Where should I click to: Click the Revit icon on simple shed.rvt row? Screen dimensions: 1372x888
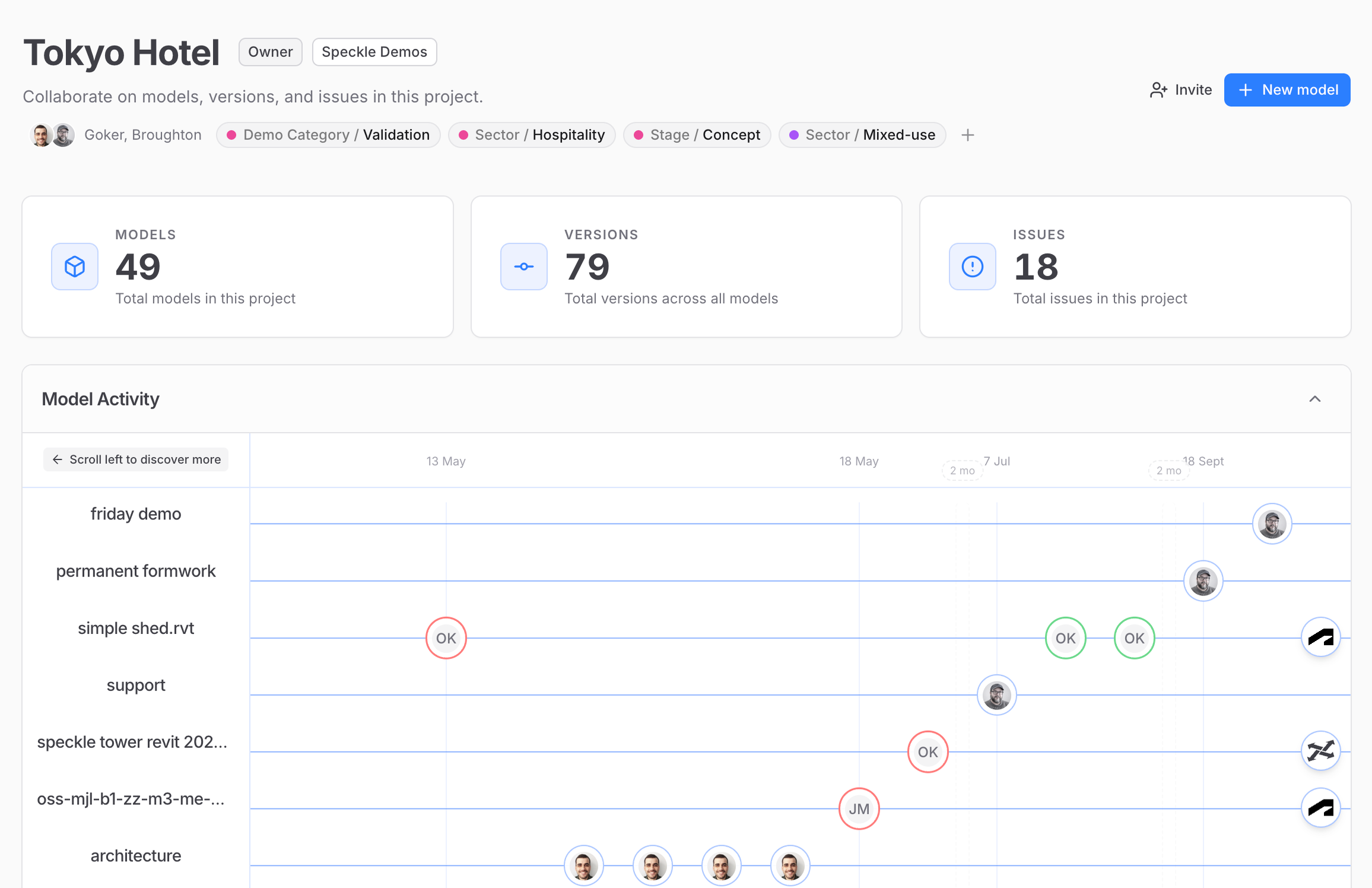click(x=1320, y=638)
